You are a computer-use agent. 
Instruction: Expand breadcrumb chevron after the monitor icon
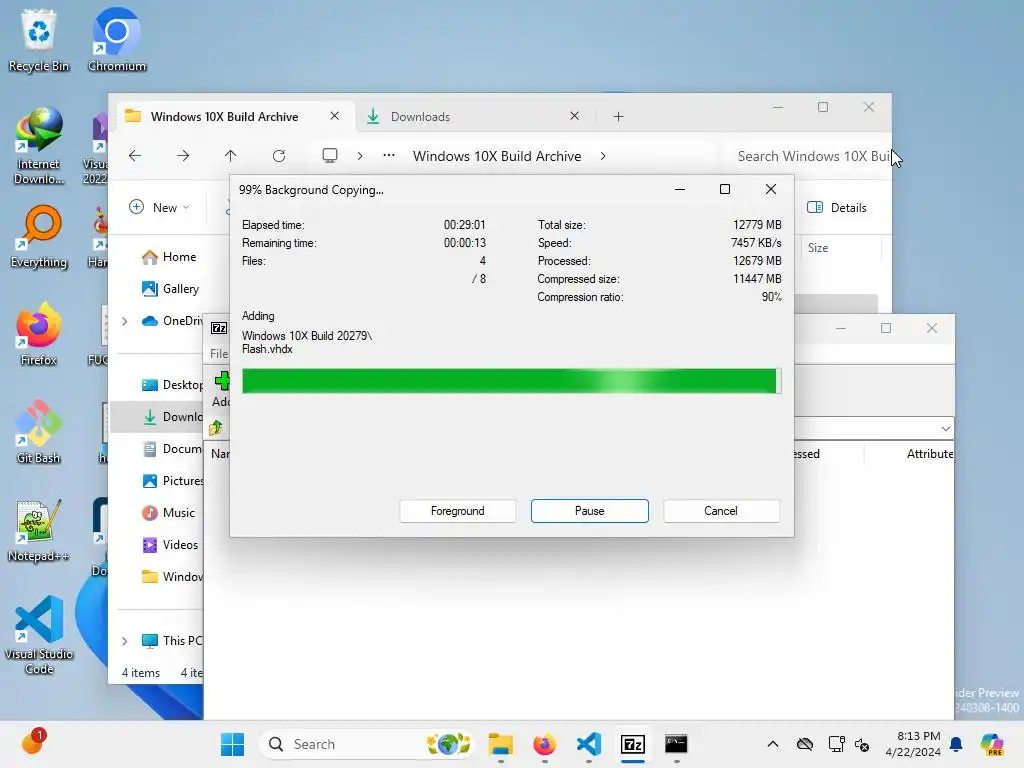(360, 155)
